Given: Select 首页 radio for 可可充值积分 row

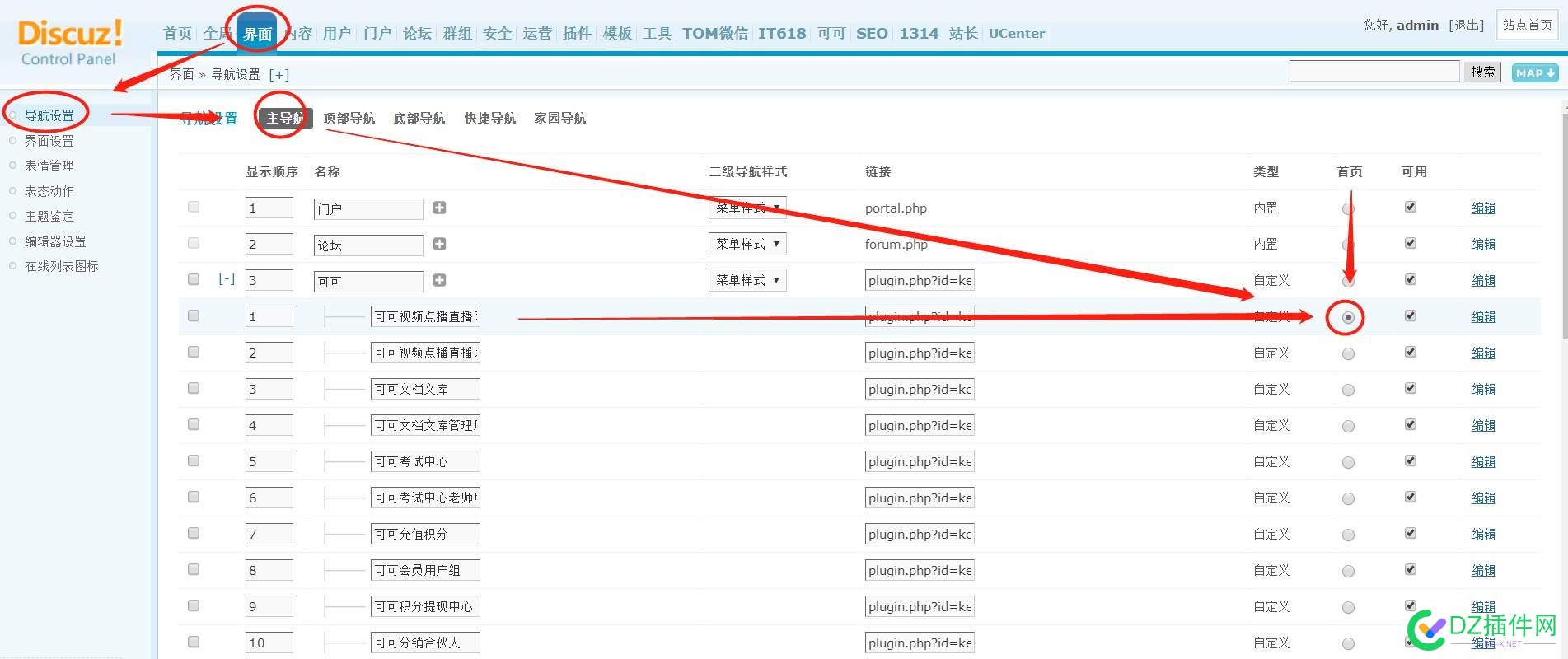Looking at the screenshot, I should 1348,535.
